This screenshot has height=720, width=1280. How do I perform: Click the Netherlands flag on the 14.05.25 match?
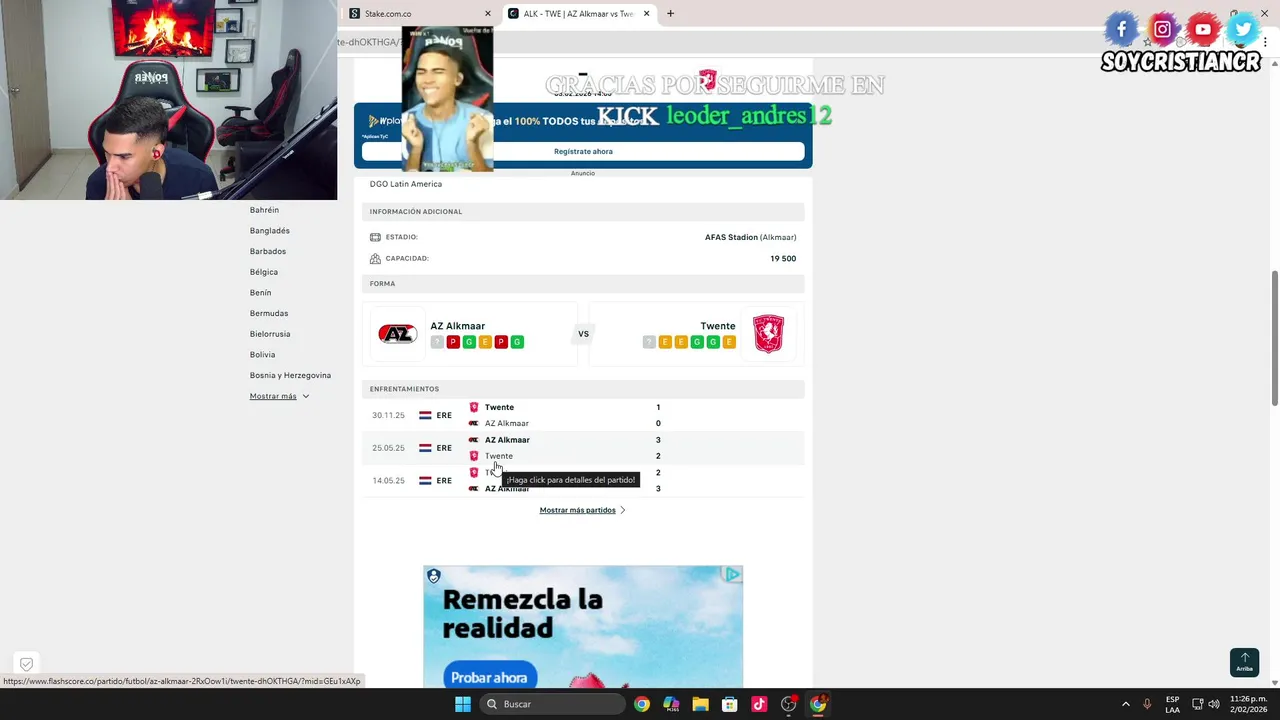click(425, 481)
